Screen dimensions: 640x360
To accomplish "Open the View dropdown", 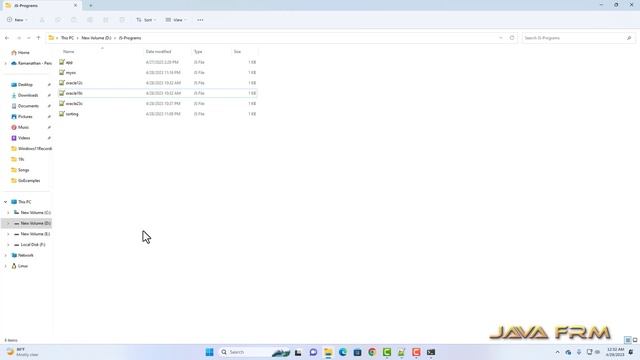I will pyautogui.click(x=176, y=20).
